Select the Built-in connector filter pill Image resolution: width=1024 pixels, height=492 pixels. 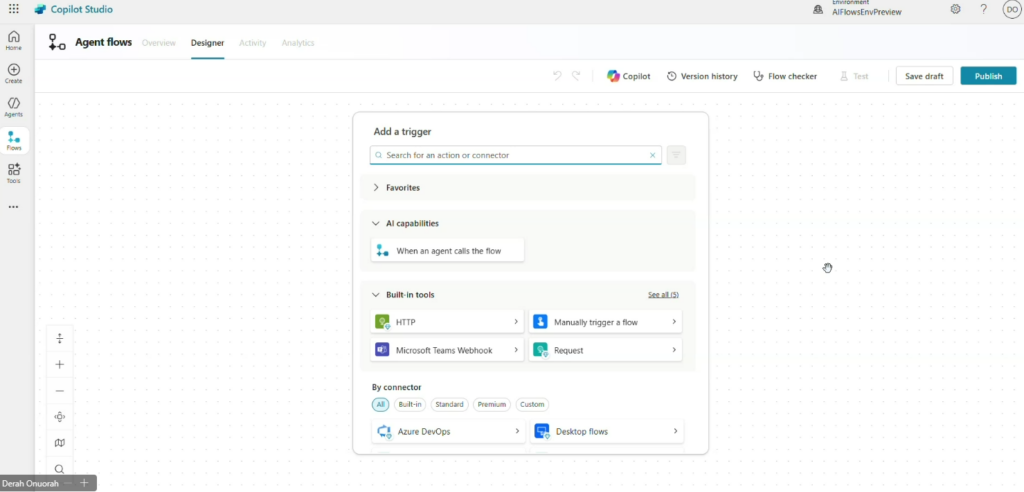[410, 405]
